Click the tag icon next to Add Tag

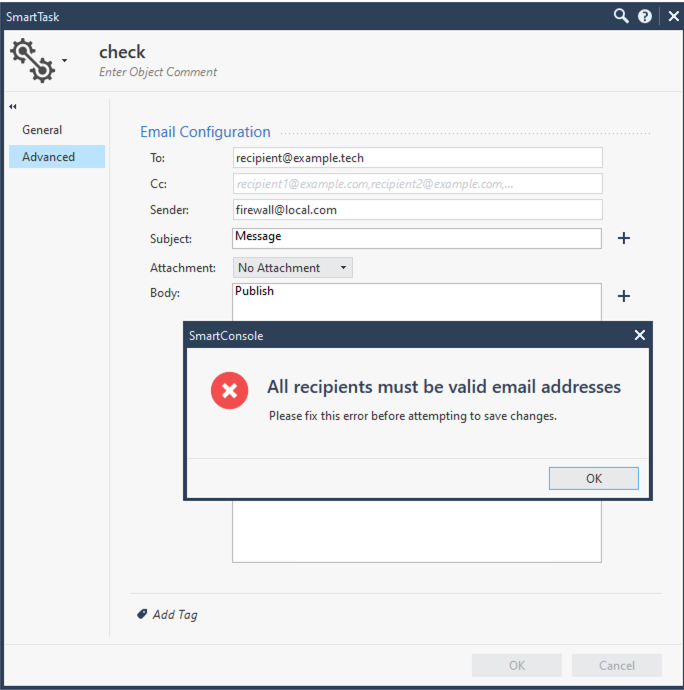coord(142,614)
